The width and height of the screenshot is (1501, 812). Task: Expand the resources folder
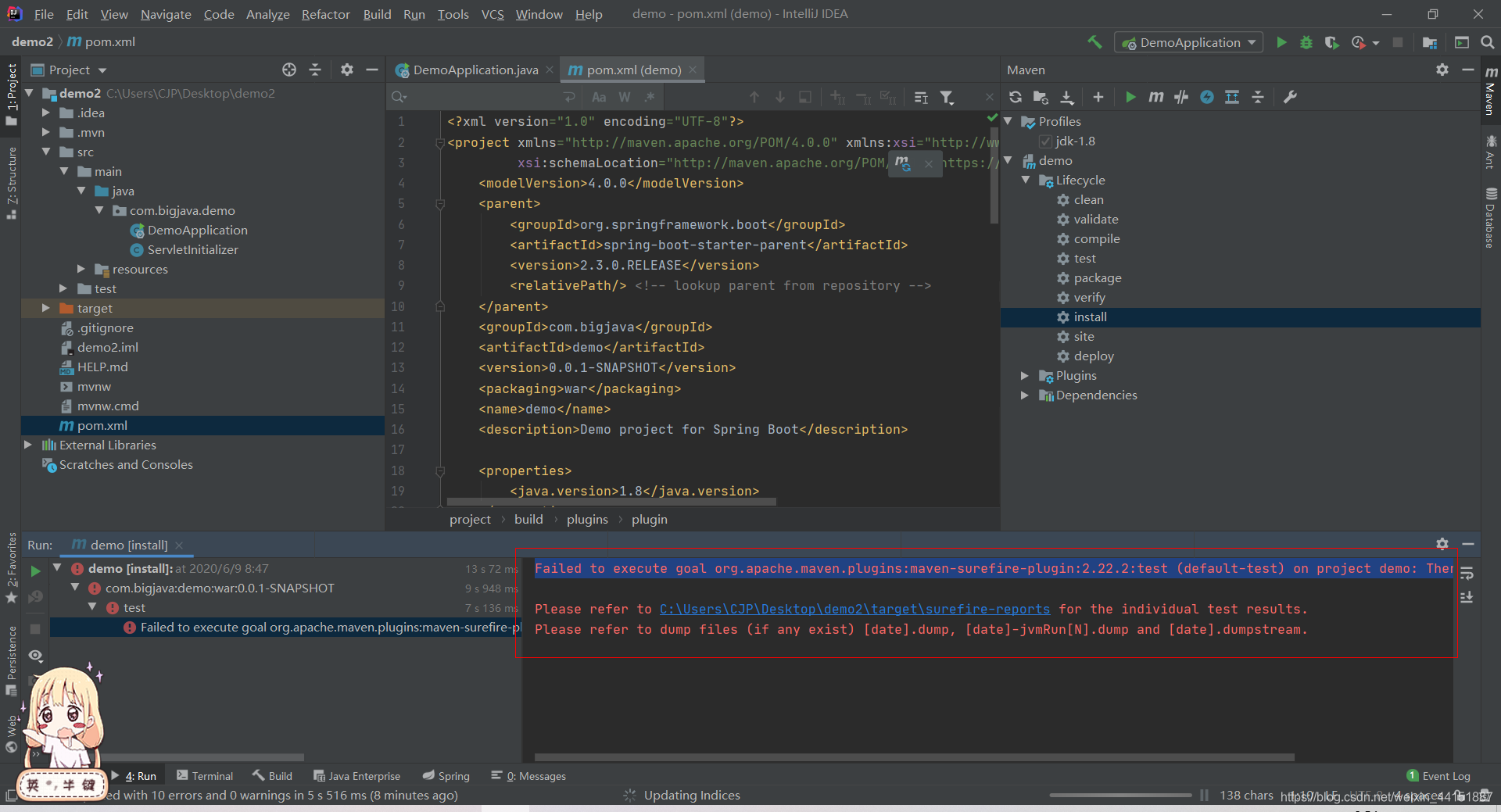[x=81, y=269]
